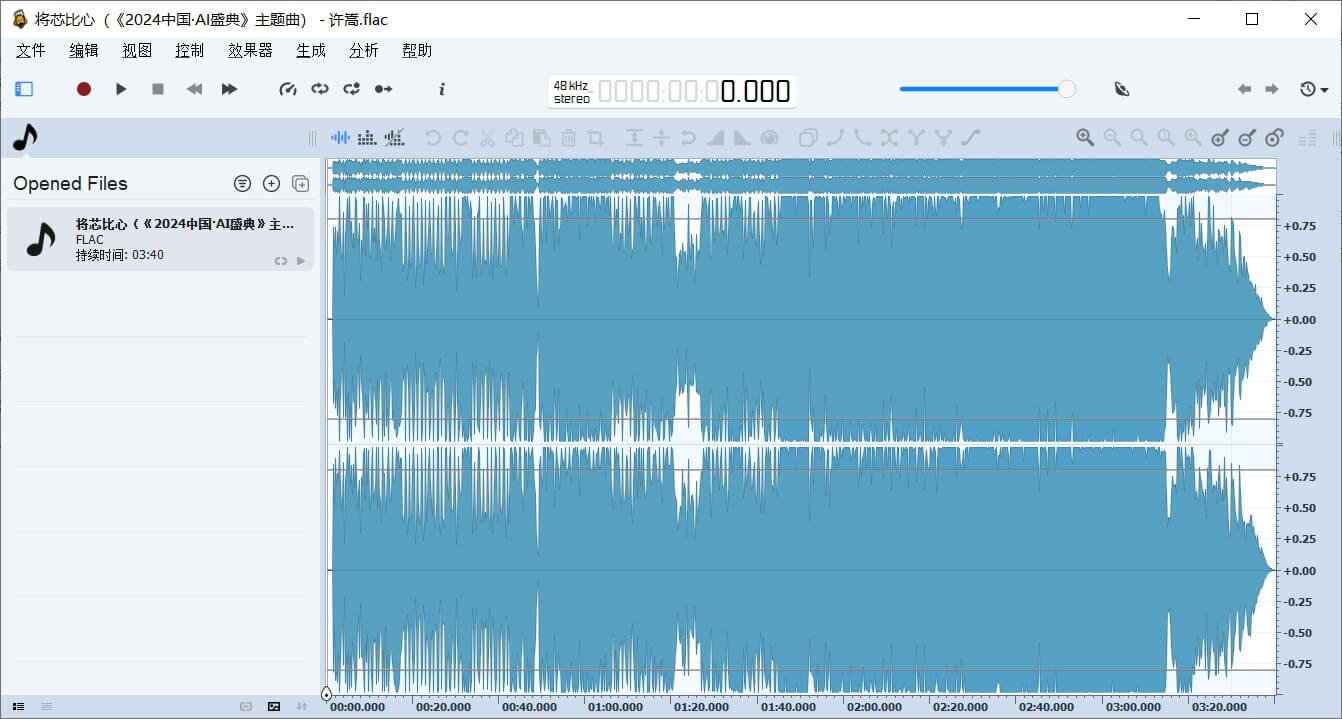Open the Opened Files filter options
Viewport: 1342px width, 719px height.
[242, 183]
